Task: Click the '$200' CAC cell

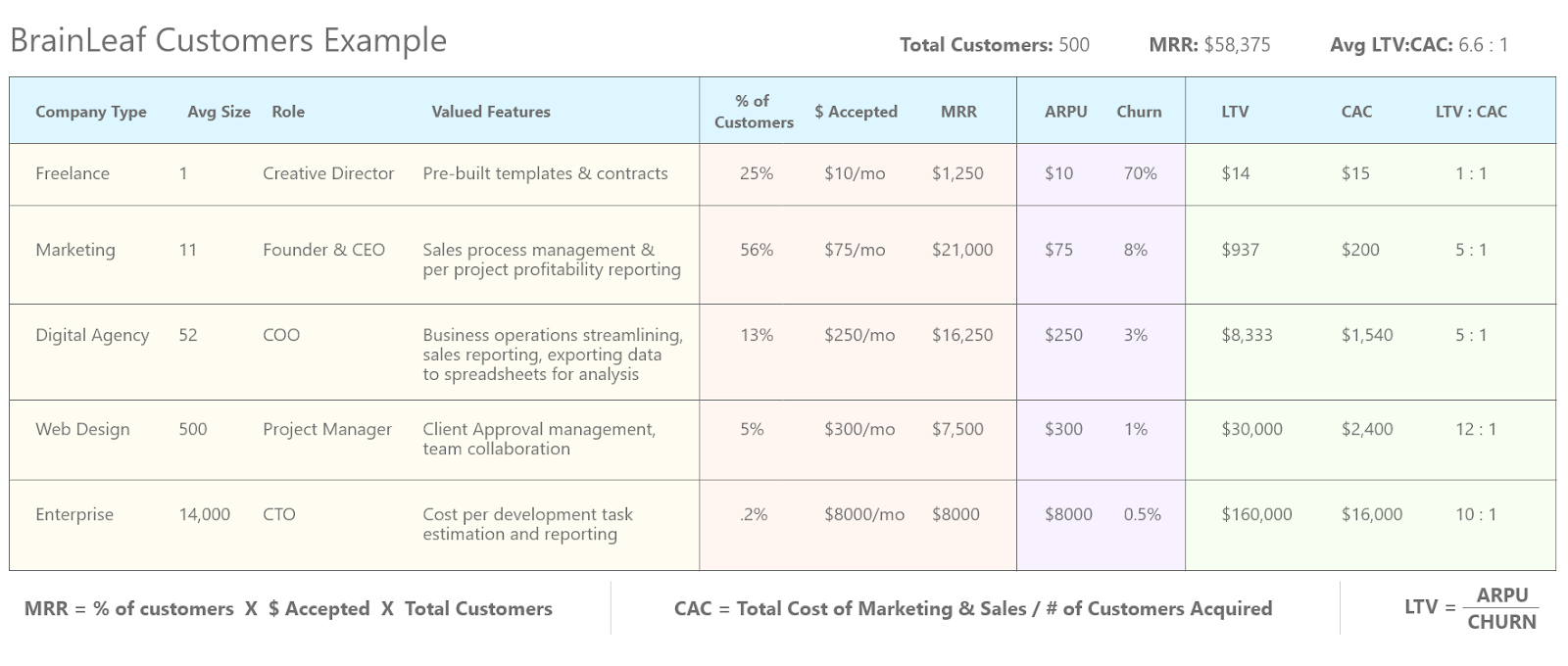Action: 1360,250
